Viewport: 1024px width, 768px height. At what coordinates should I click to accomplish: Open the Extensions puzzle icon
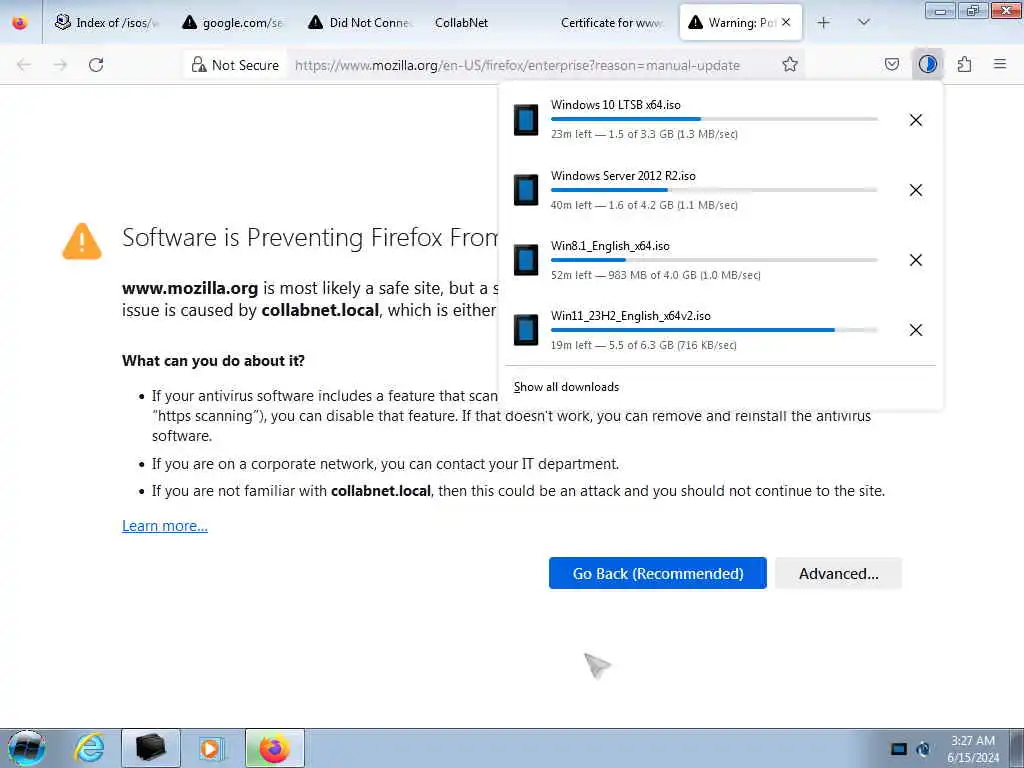tap(964, 64)
